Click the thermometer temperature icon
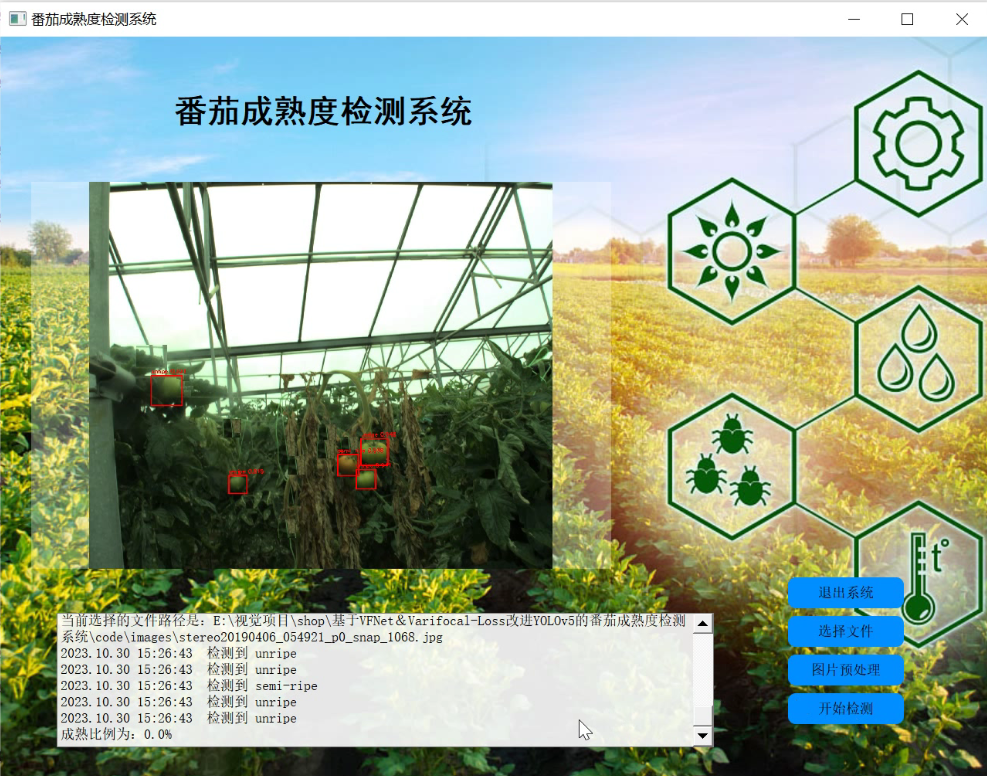 [923, 576]
